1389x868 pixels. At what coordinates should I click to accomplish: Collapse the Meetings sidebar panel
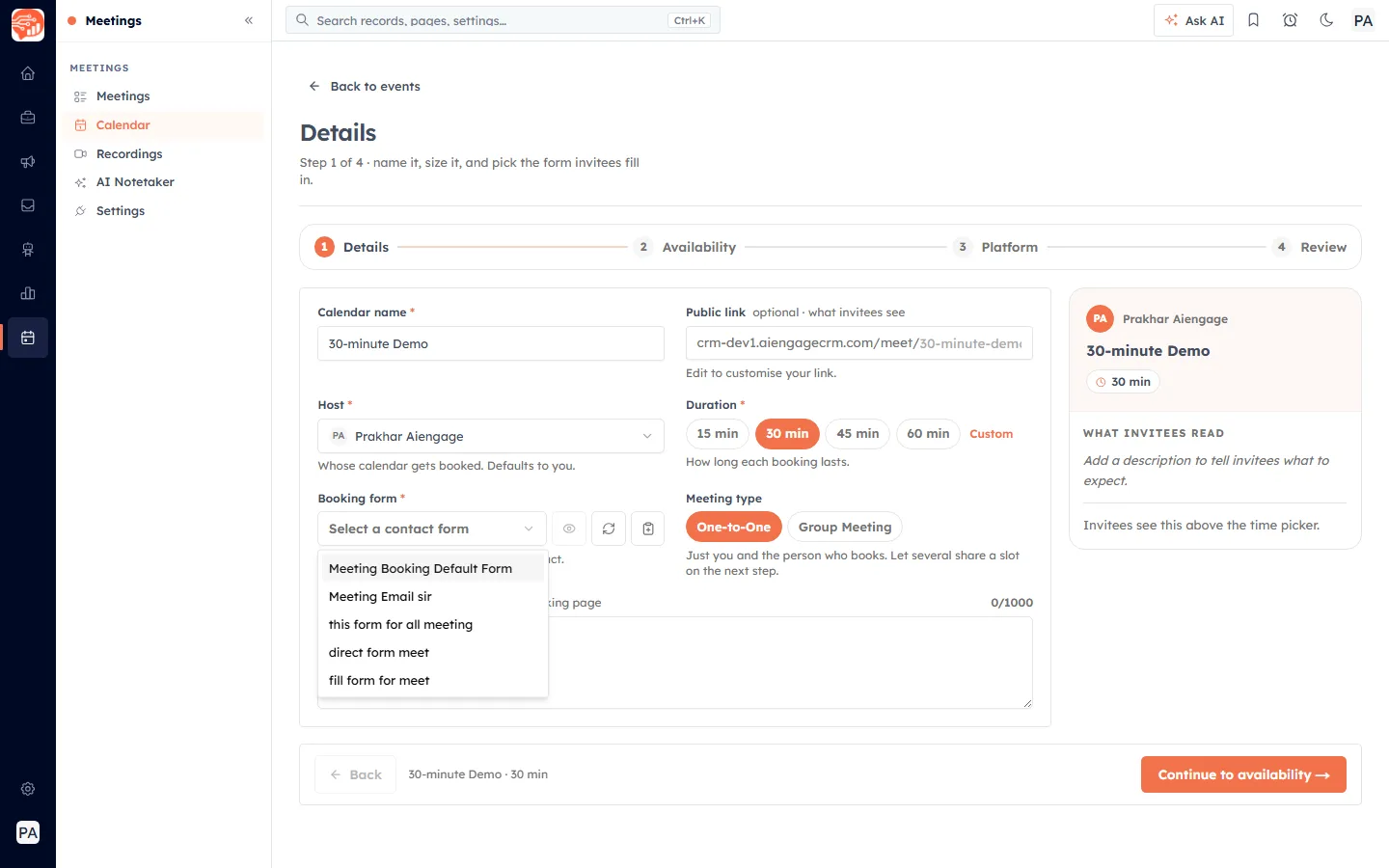(x=249, y=20)
